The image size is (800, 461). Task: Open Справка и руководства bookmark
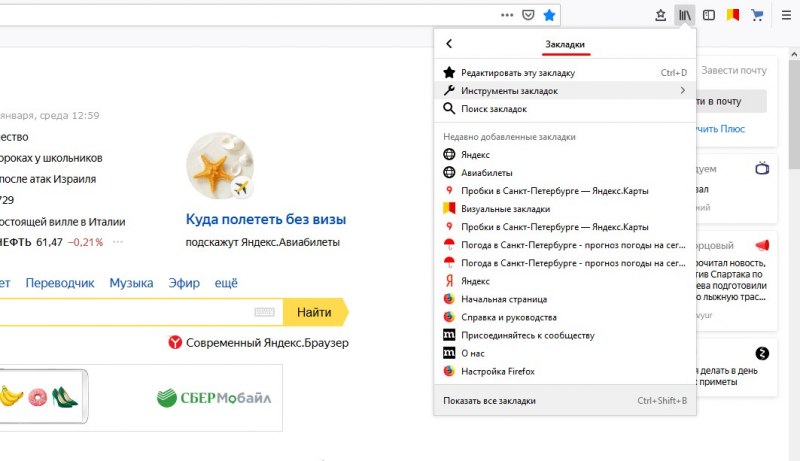point(565,317)
